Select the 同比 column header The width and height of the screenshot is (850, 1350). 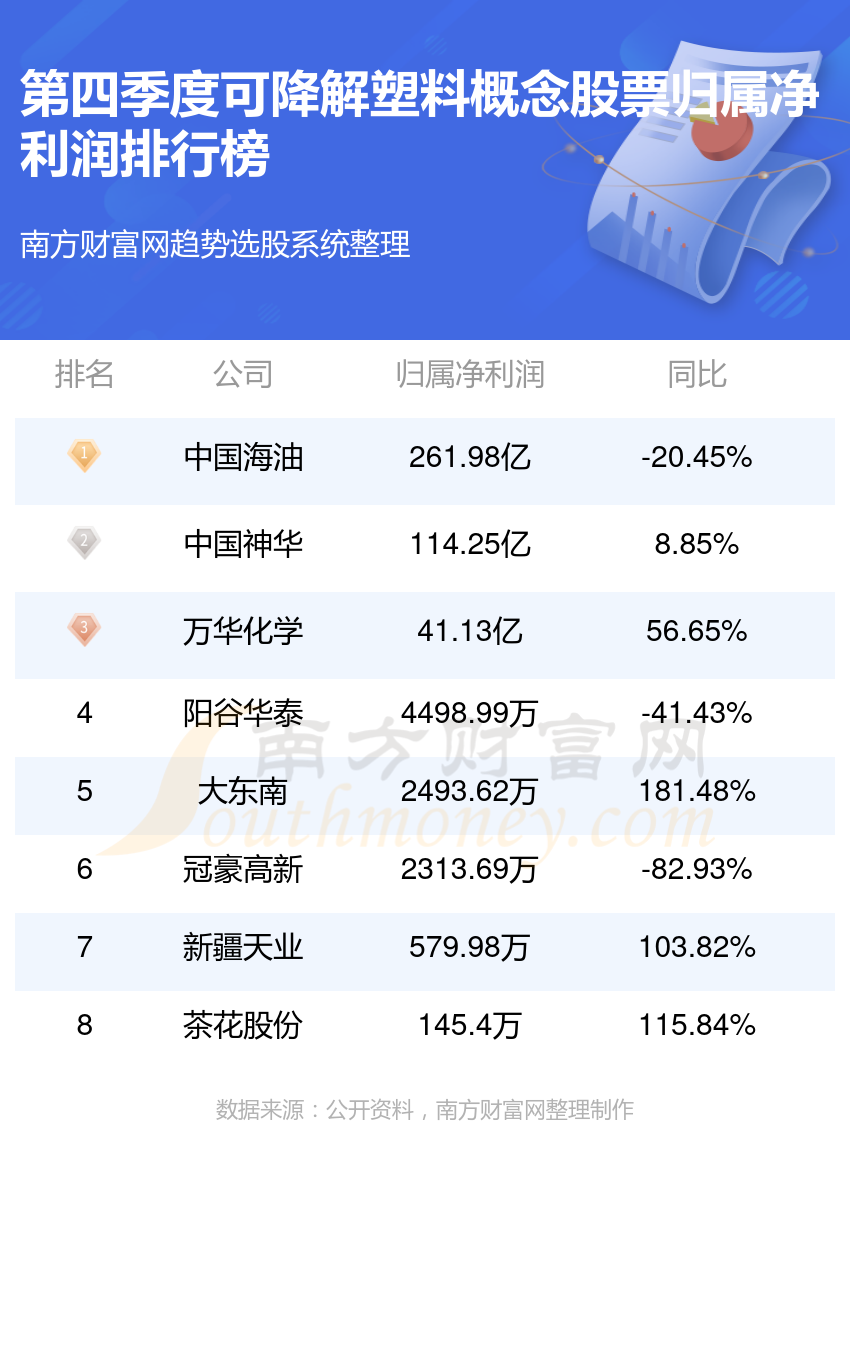click(697, 375)
